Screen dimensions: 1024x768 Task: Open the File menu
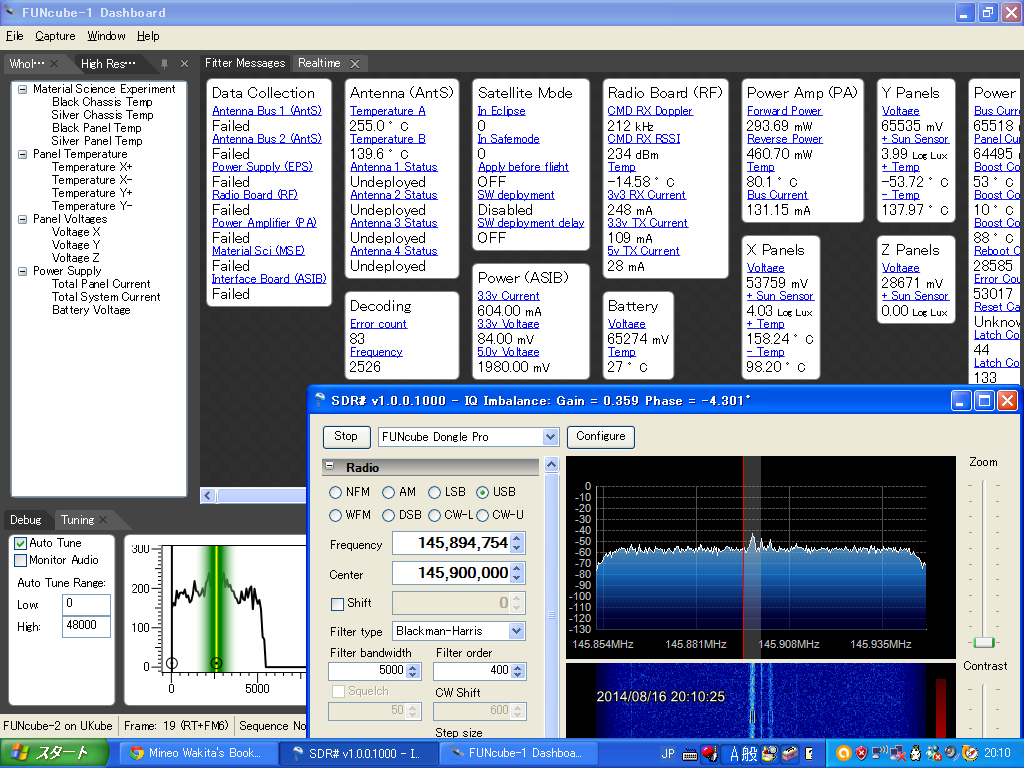click(14, 36)
